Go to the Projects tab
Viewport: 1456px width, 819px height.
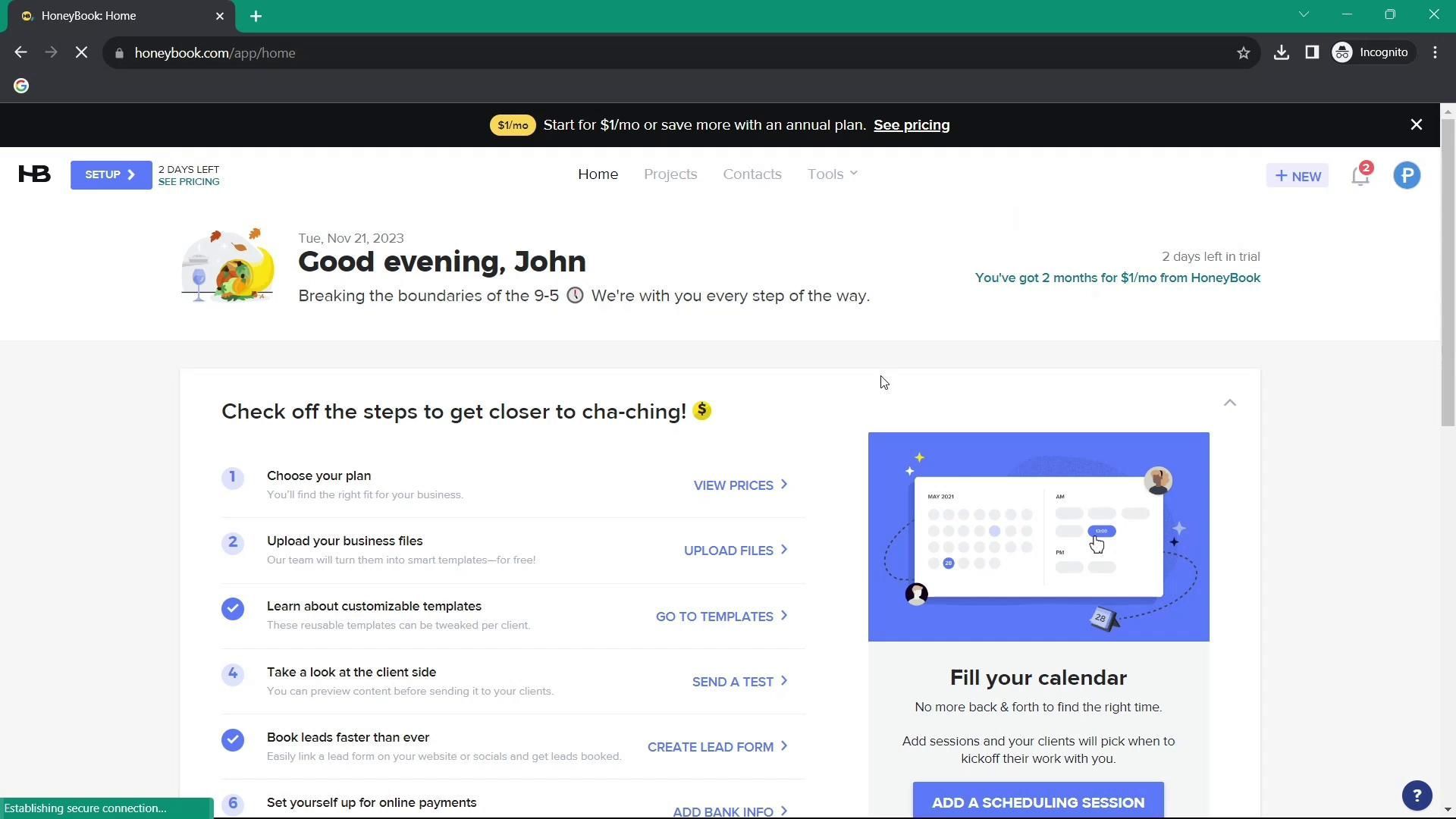point(670,174)
